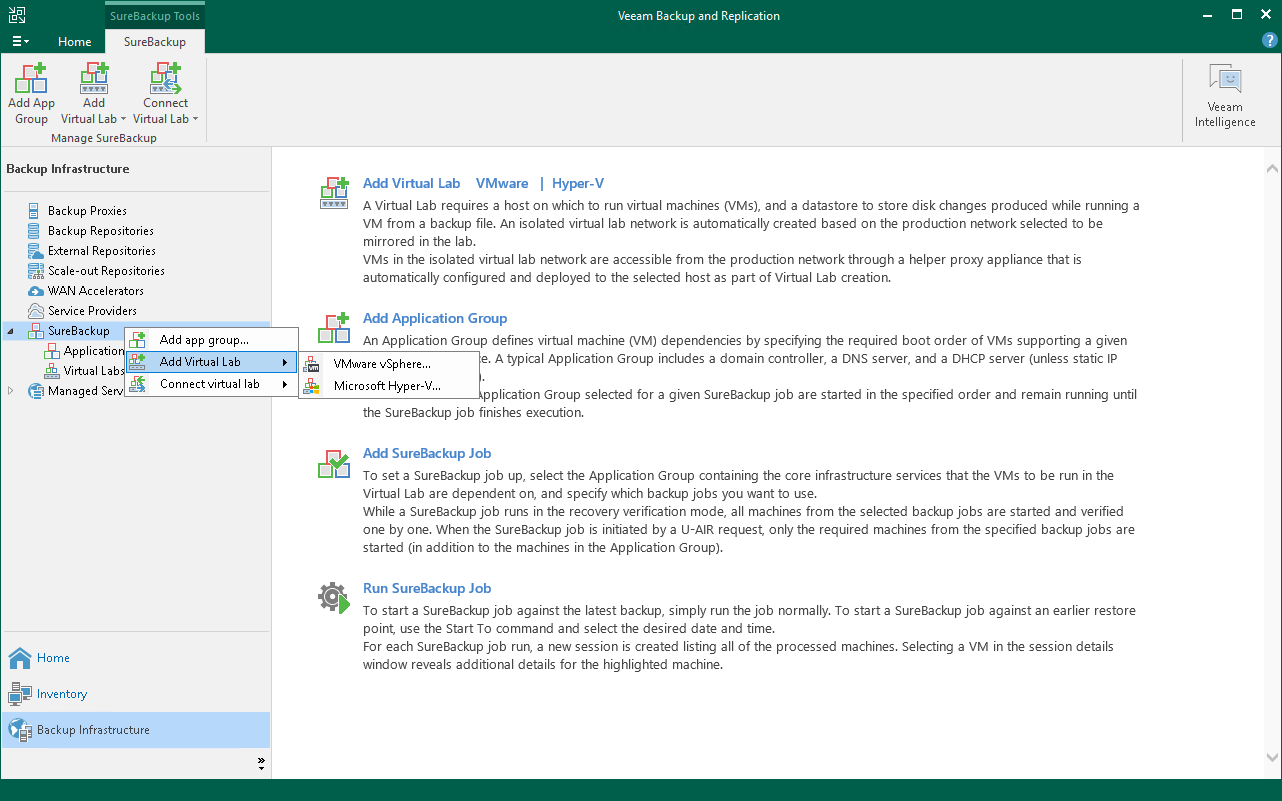The image size is (1282, 801).
Task: Select Backup Proxies in the tree
Action: click(87, 211)
